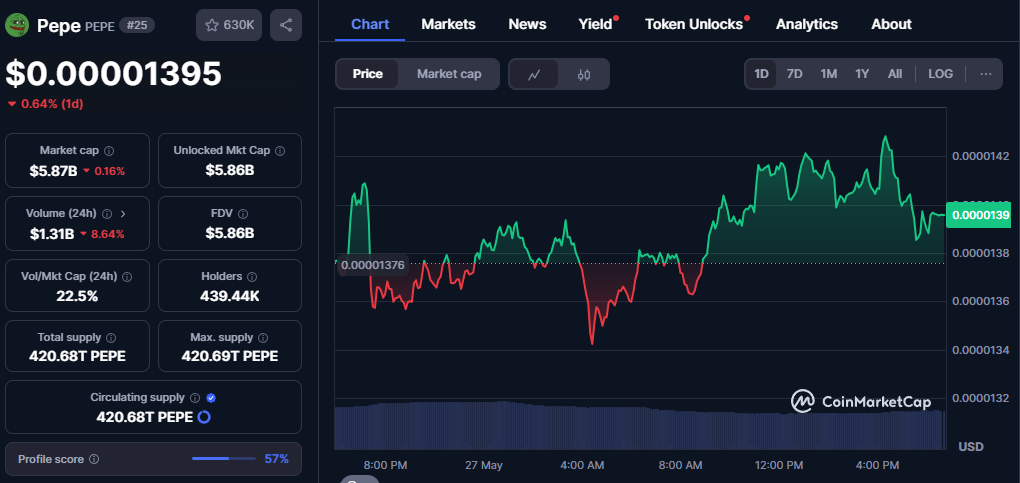Click the USD currency label
The height and width of the screenshot is (483, 1020).
971,447
